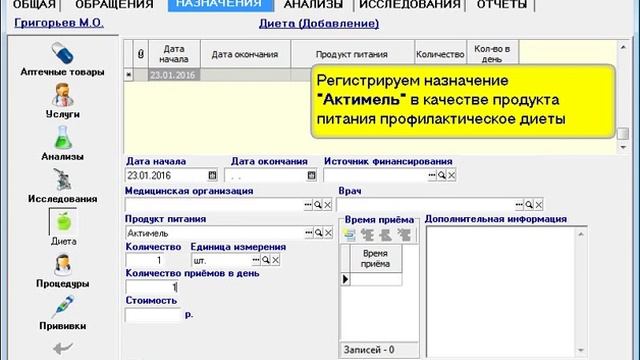Image resolution: width=640 pixels, height=360 pixels.
Task: Clear Источник финансирования field with X
Action: [451, 176]
